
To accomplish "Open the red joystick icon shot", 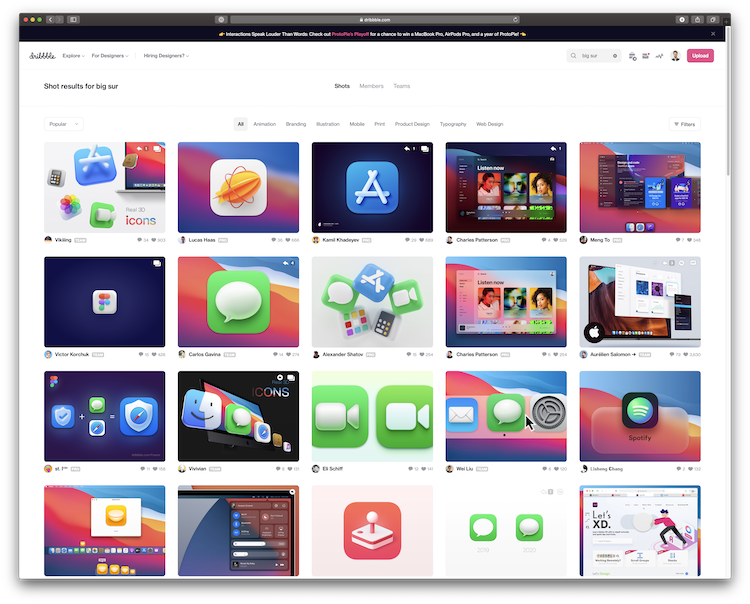I will click(372, 530).
